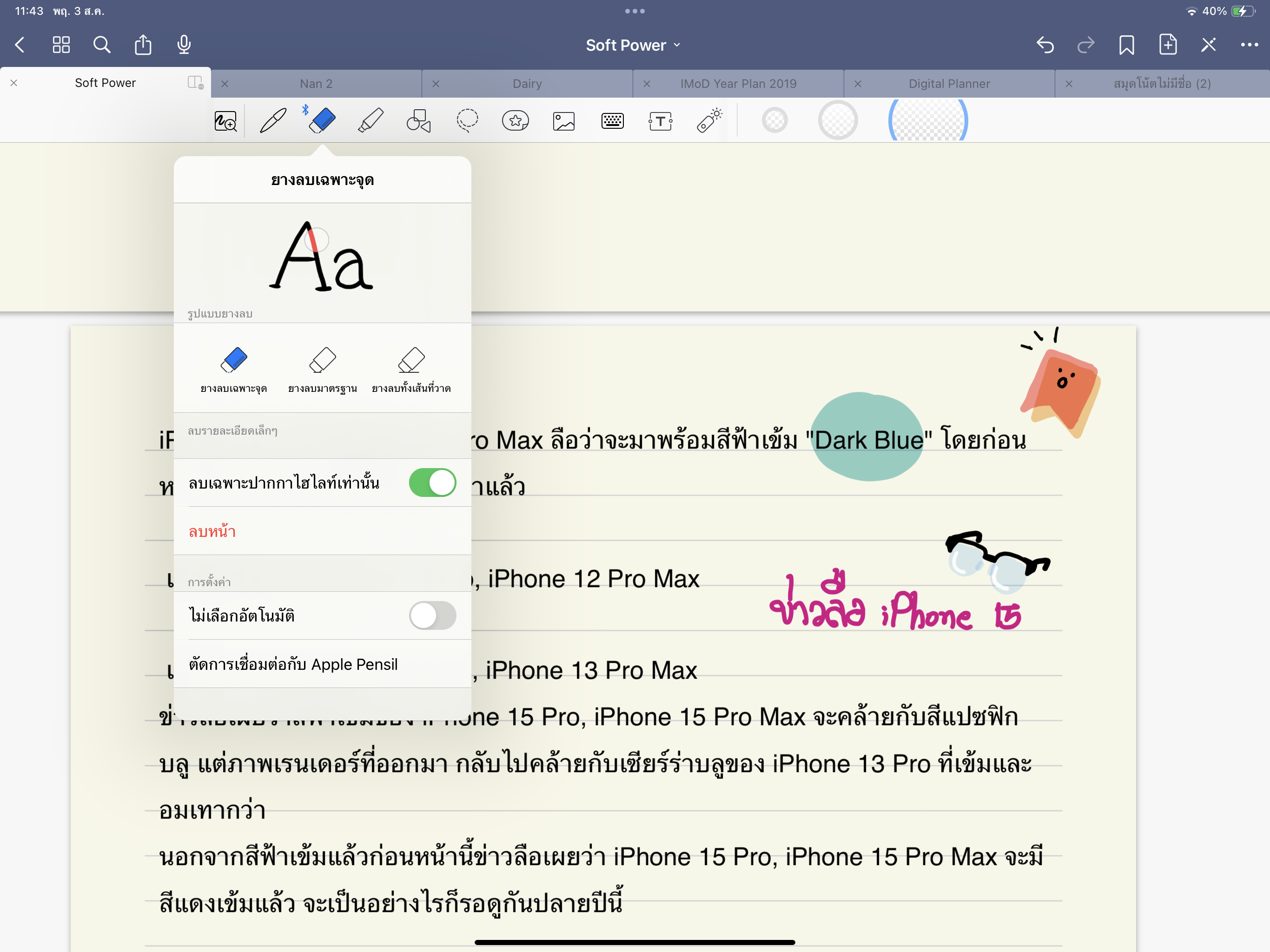This screenshot has width=1270, height=952.
Task: Choose the Lasso selection tool
Action: click(467, 120)
